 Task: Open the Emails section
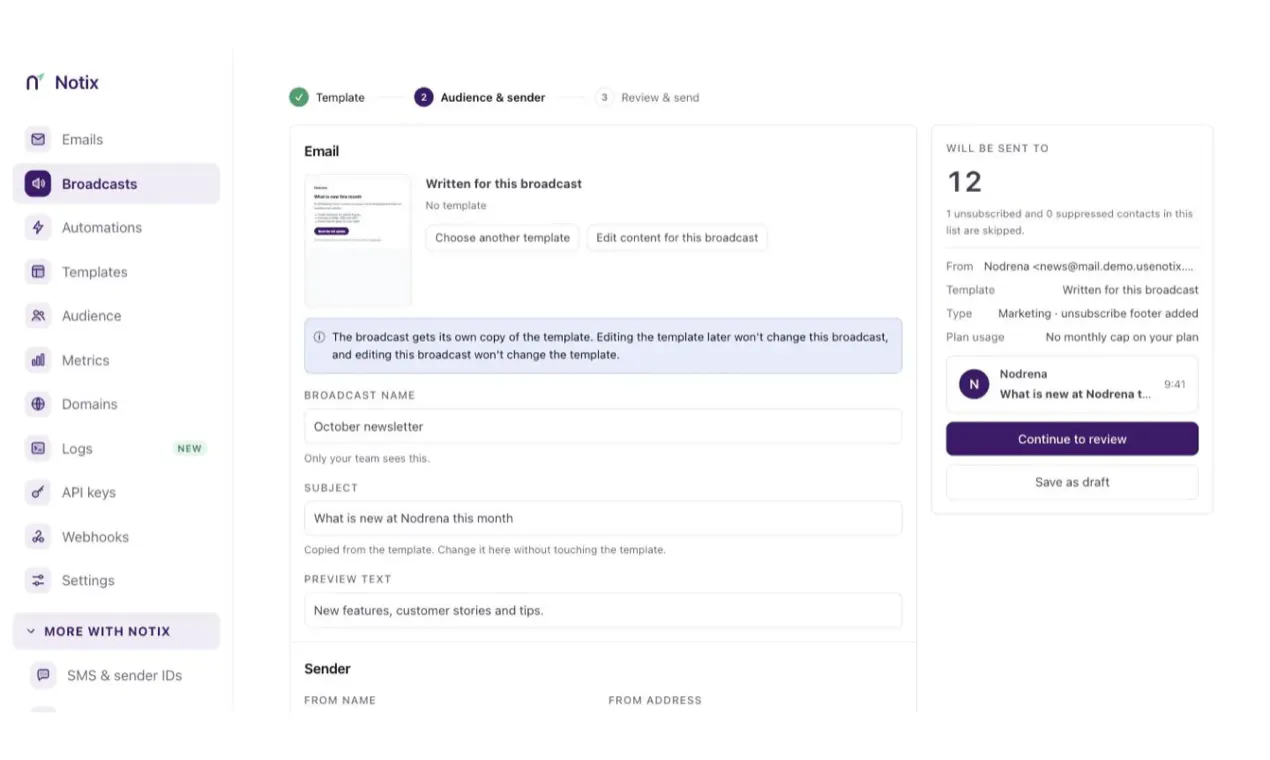(116, 140)
